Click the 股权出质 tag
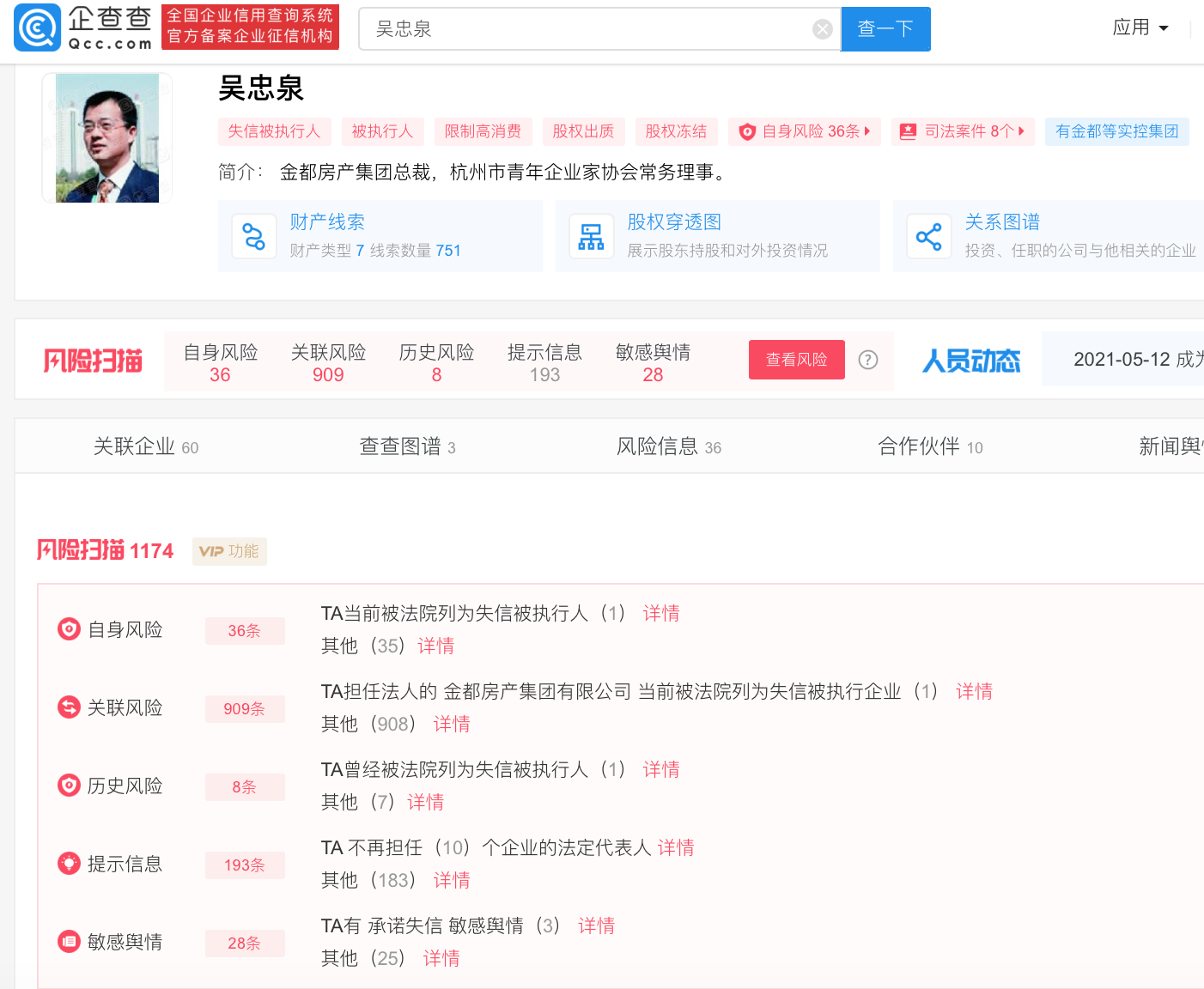1204x989 pixels. pos(583,131)
